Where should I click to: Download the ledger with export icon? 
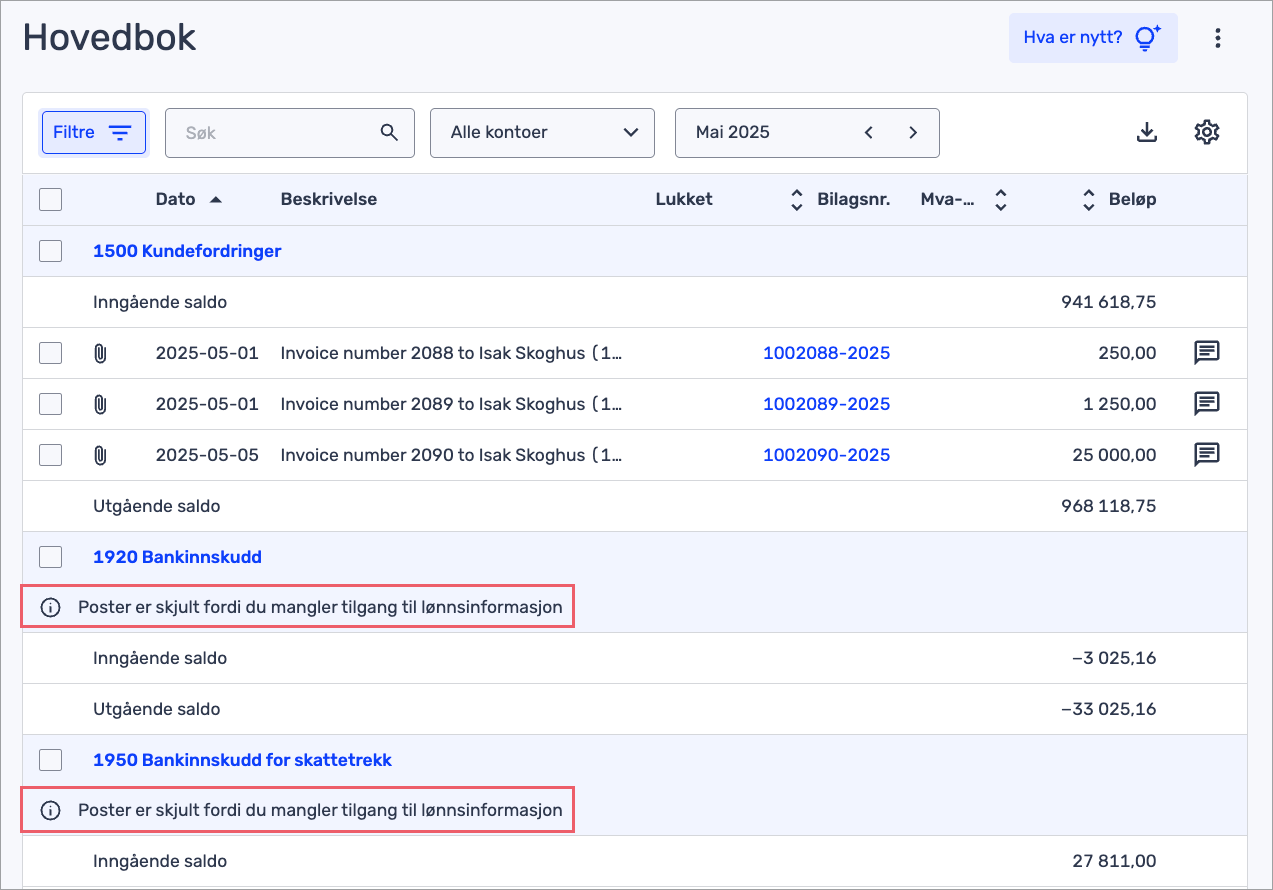tap(1147, 132)
